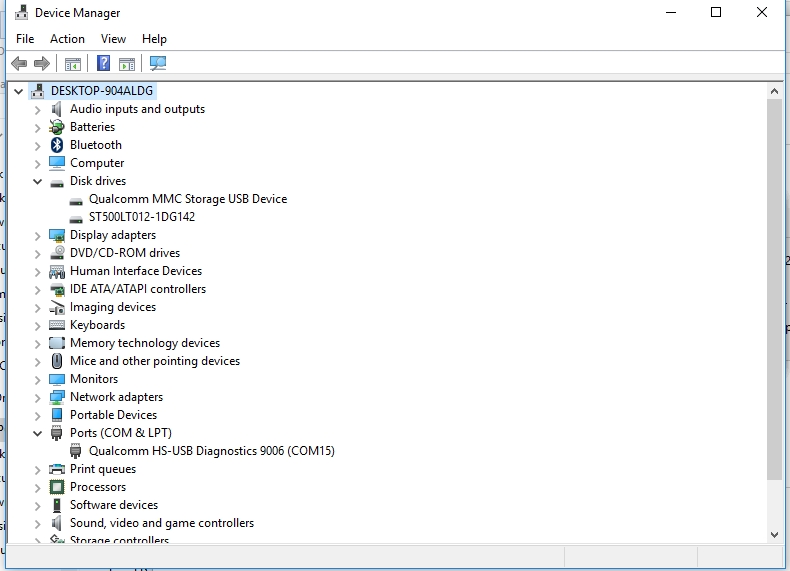Expand the Audio inputs and outputs category

[37, 109]
